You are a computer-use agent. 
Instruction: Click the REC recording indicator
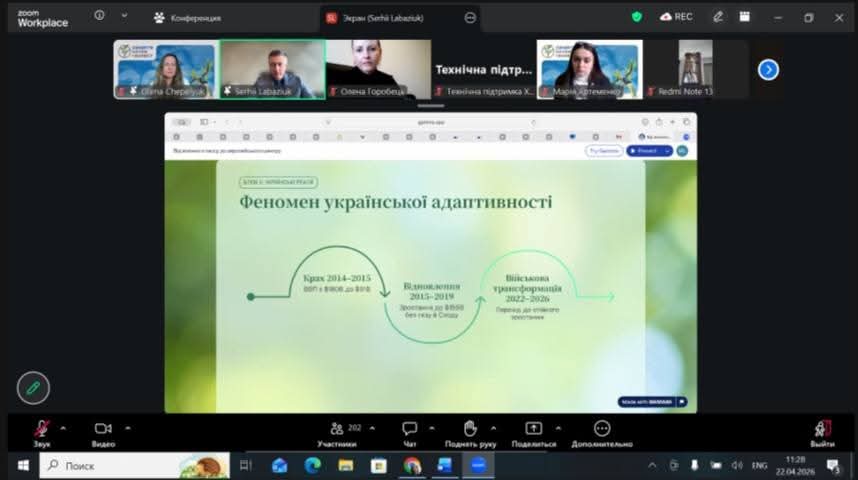tap(676, 16)
